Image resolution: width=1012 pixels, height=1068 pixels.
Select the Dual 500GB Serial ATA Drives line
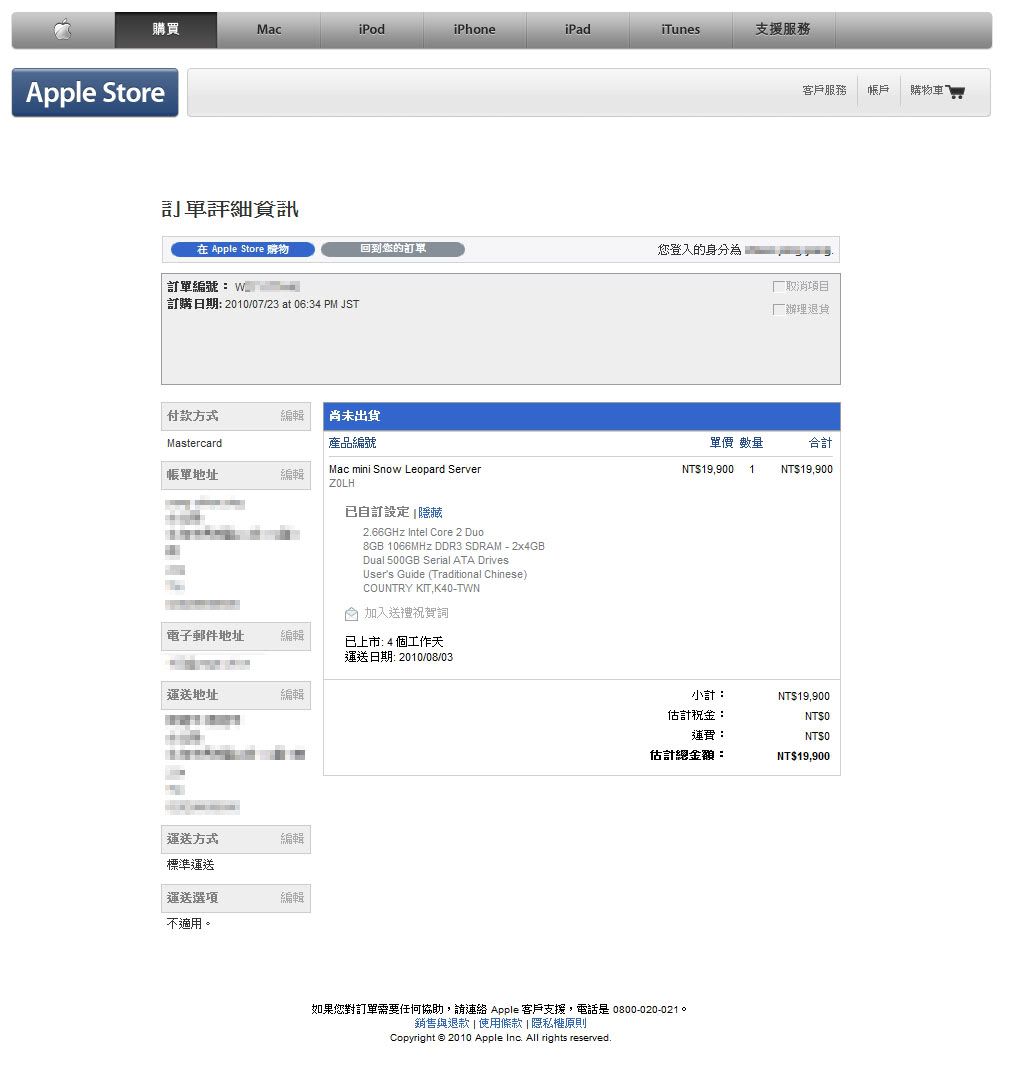coord(436,561)
